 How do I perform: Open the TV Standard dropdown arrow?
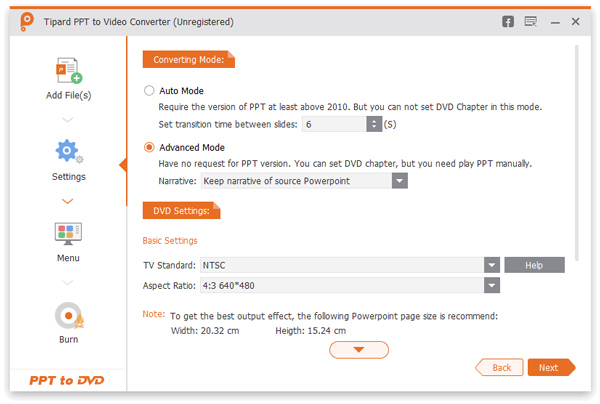coord(492,265)
